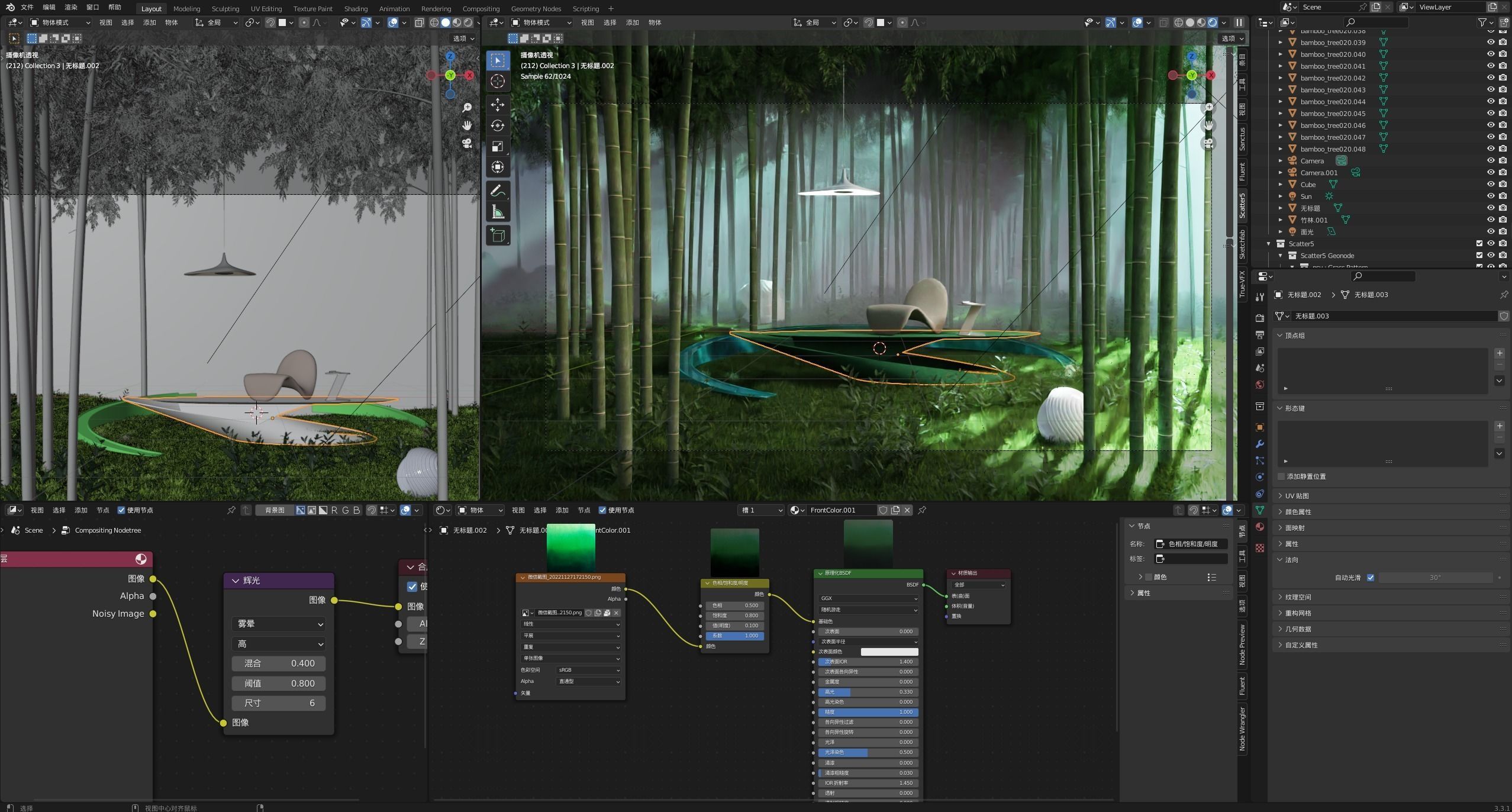Open the Modifier wrench properties tab
The image size is (1512, 812).
pyautogui.click(x=1260, y=444)
